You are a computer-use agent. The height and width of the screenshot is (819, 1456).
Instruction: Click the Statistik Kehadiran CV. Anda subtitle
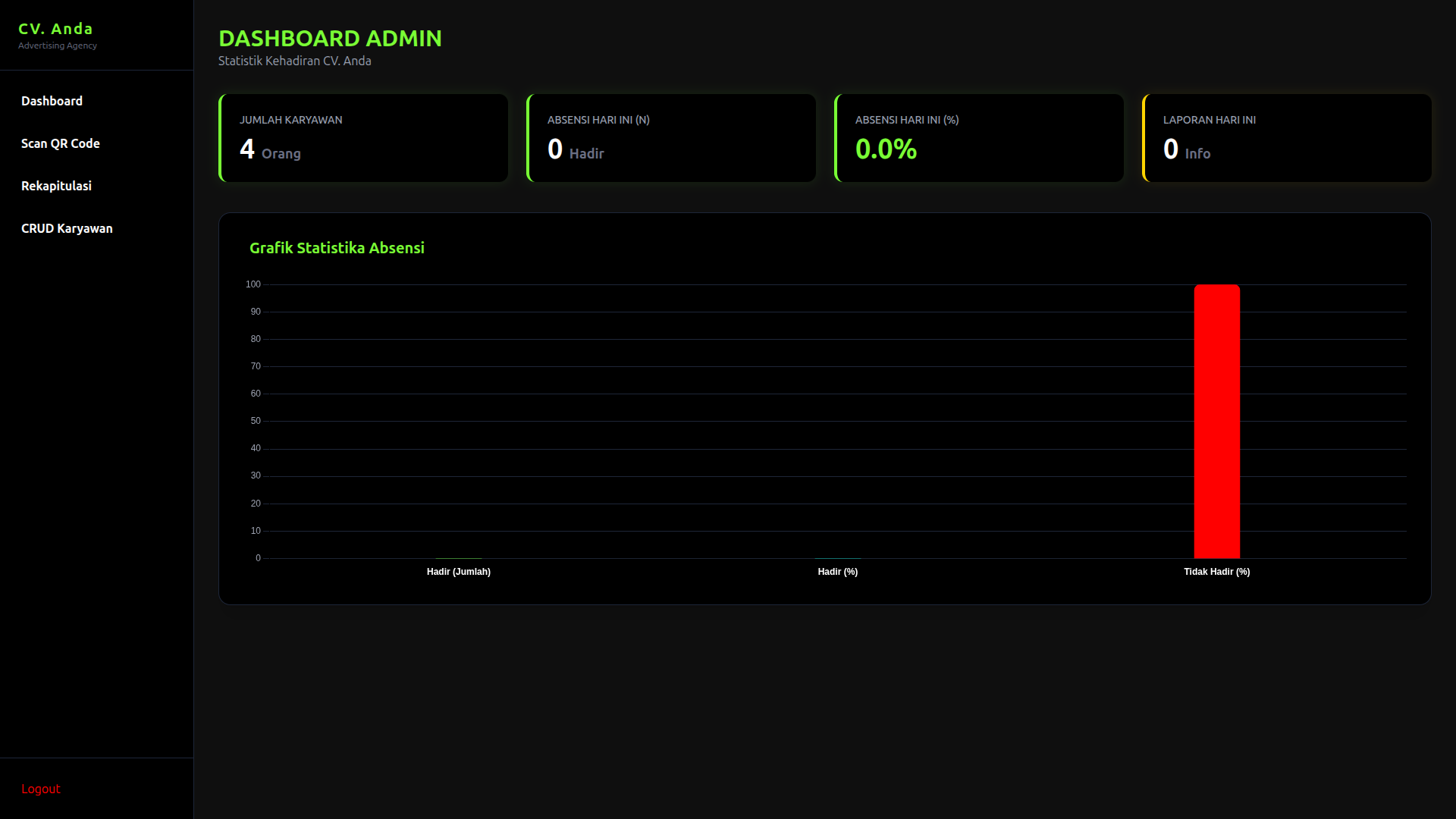coord(295,61)
